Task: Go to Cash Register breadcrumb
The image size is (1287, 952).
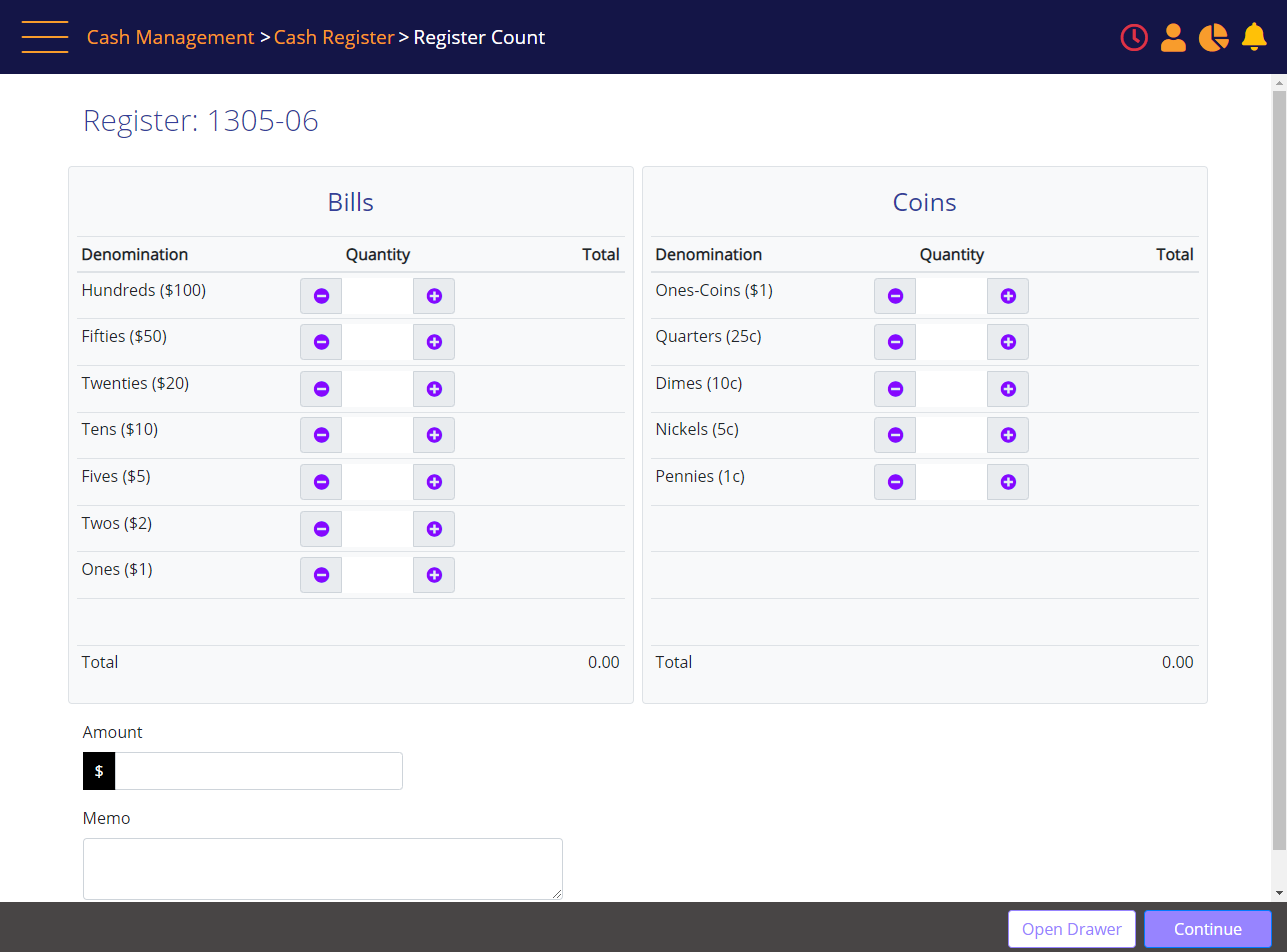Action: pyautogui.click(x=334, y=37)
